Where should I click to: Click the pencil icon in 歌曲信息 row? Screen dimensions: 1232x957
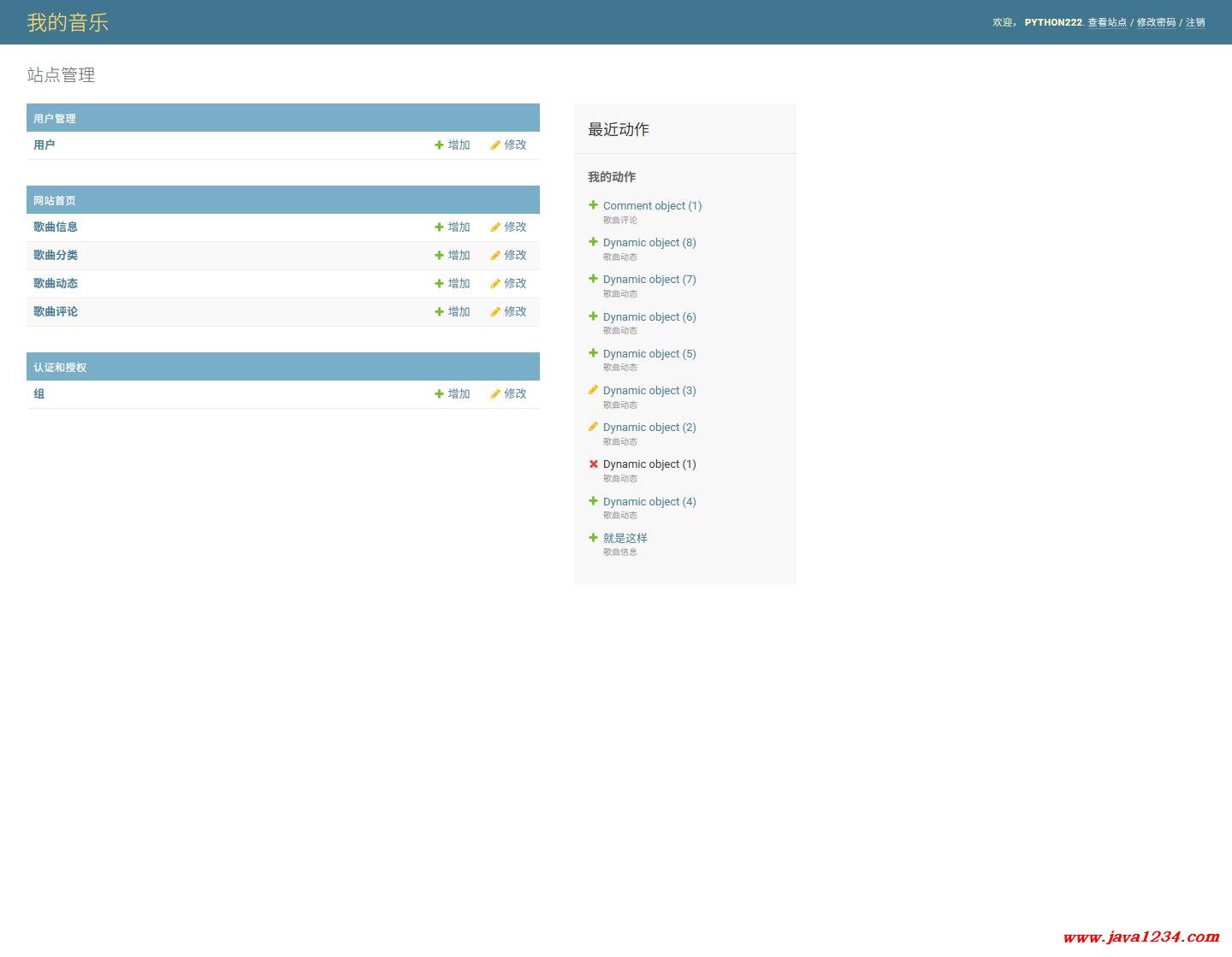pyautogui.click(x=495, y=227)
